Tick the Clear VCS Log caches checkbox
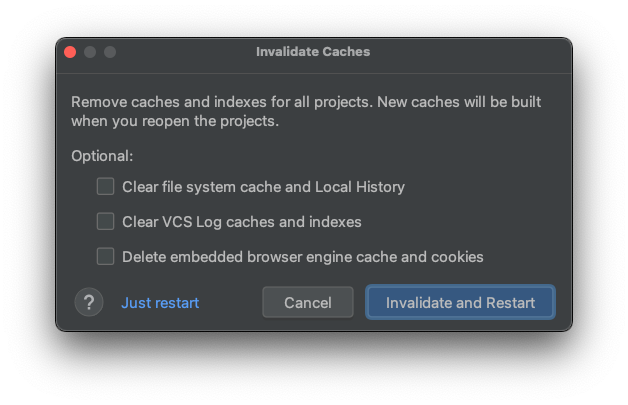This screenshot has height=405, width=628. click(105, 221)
